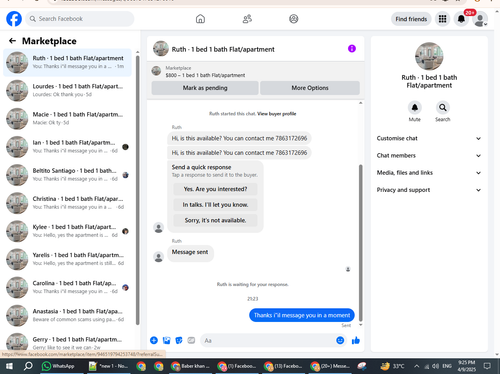Open conversation information purple icon
Screen dimensions: 500x374
click(x=352, y=49)
